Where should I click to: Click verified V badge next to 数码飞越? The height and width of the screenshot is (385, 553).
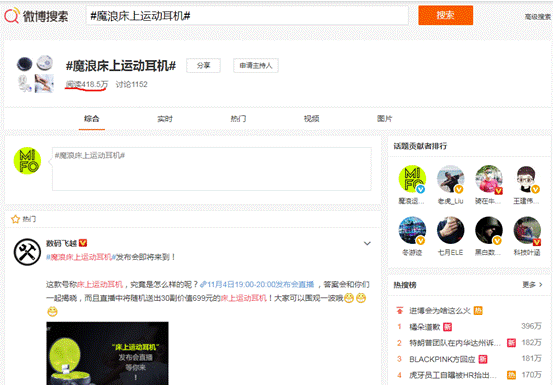point(83,243)
